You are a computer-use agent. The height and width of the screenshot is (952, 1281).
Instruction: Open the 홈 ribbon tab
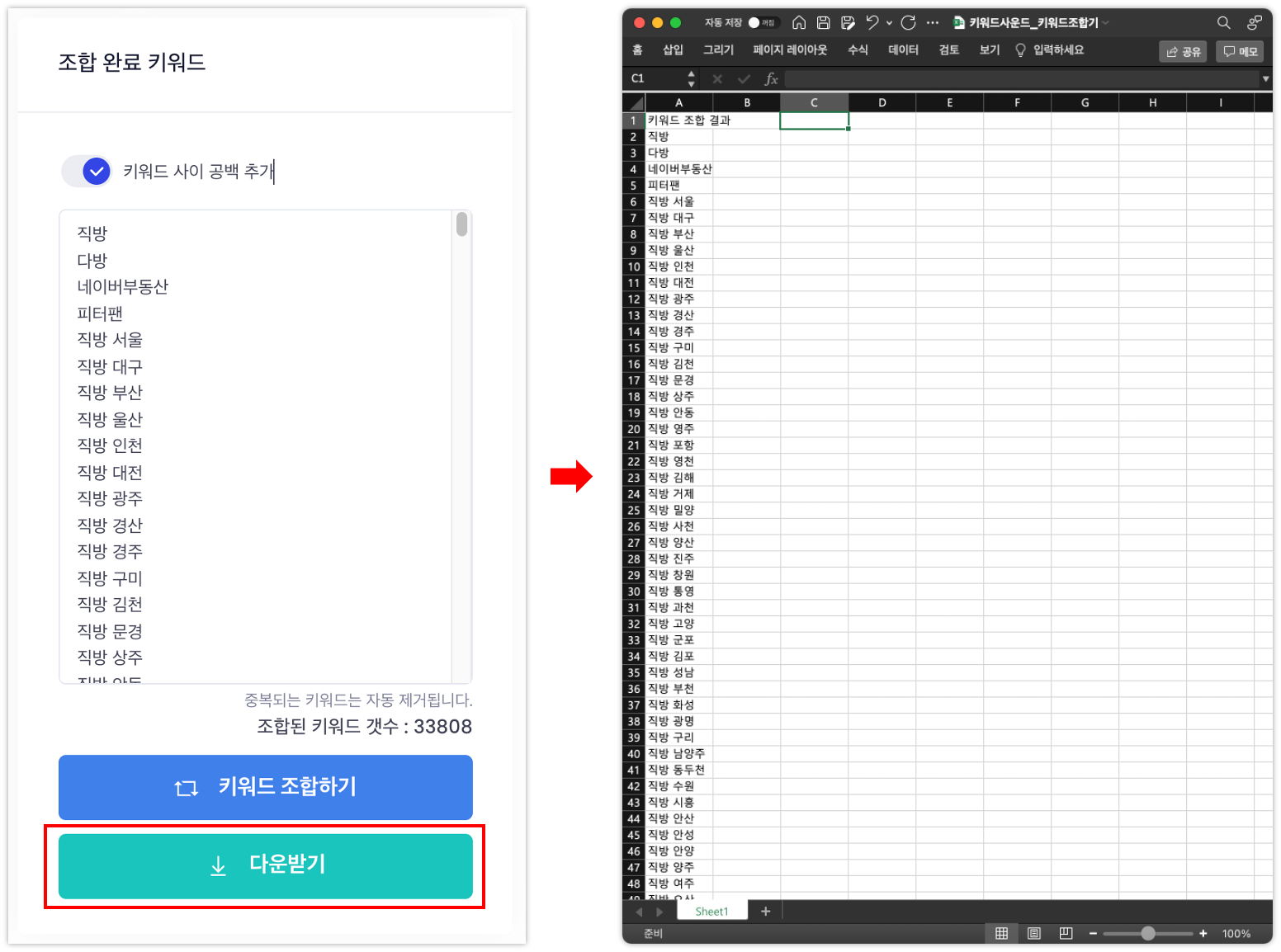pos(637,50)
